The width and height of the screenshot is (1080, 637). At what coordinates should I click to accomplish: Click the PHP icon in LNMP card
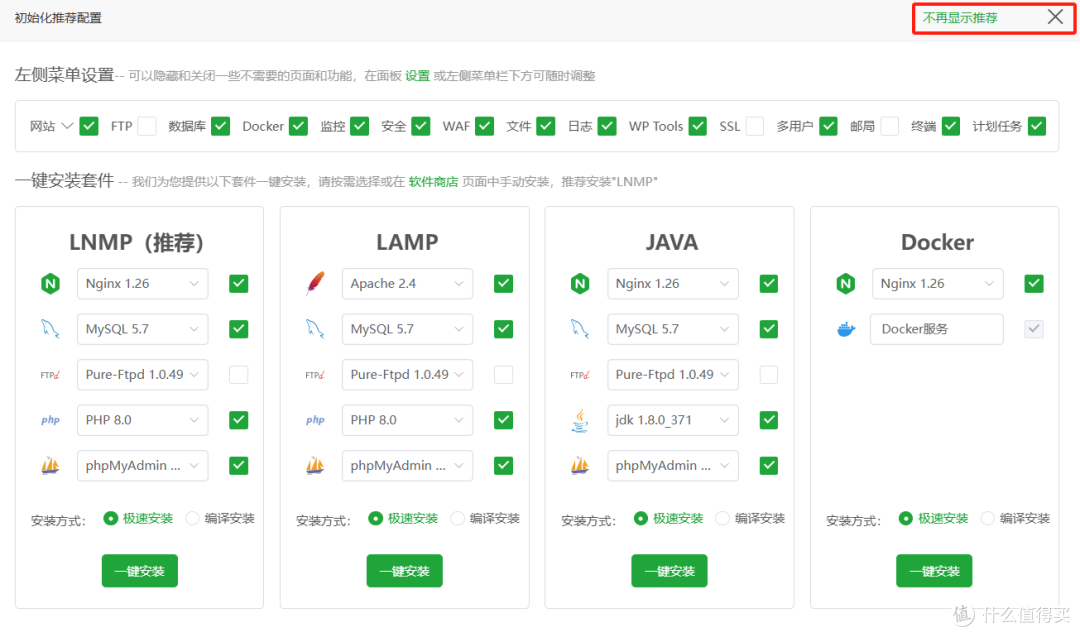50,420
